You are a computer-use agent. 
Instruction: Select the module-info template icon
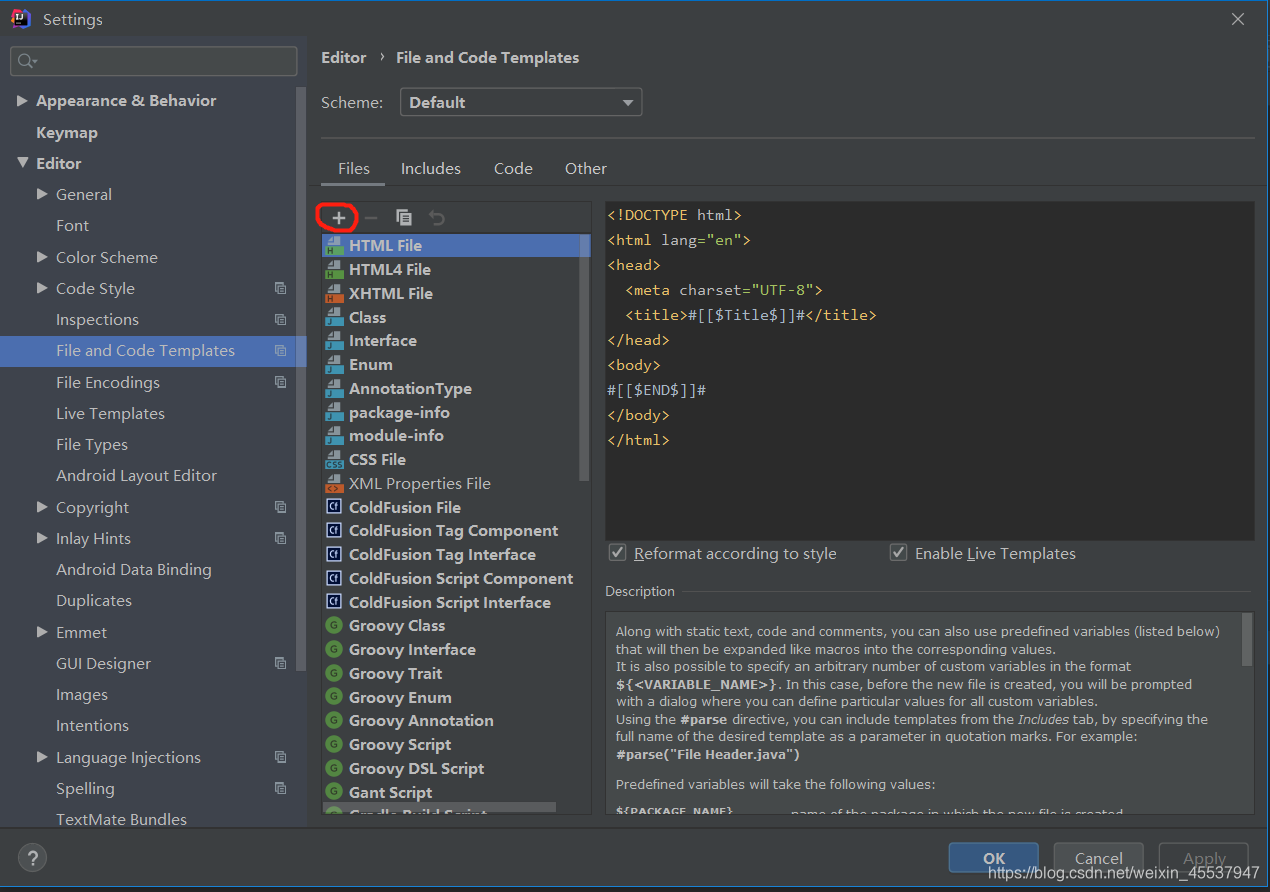tap(334, 436)
